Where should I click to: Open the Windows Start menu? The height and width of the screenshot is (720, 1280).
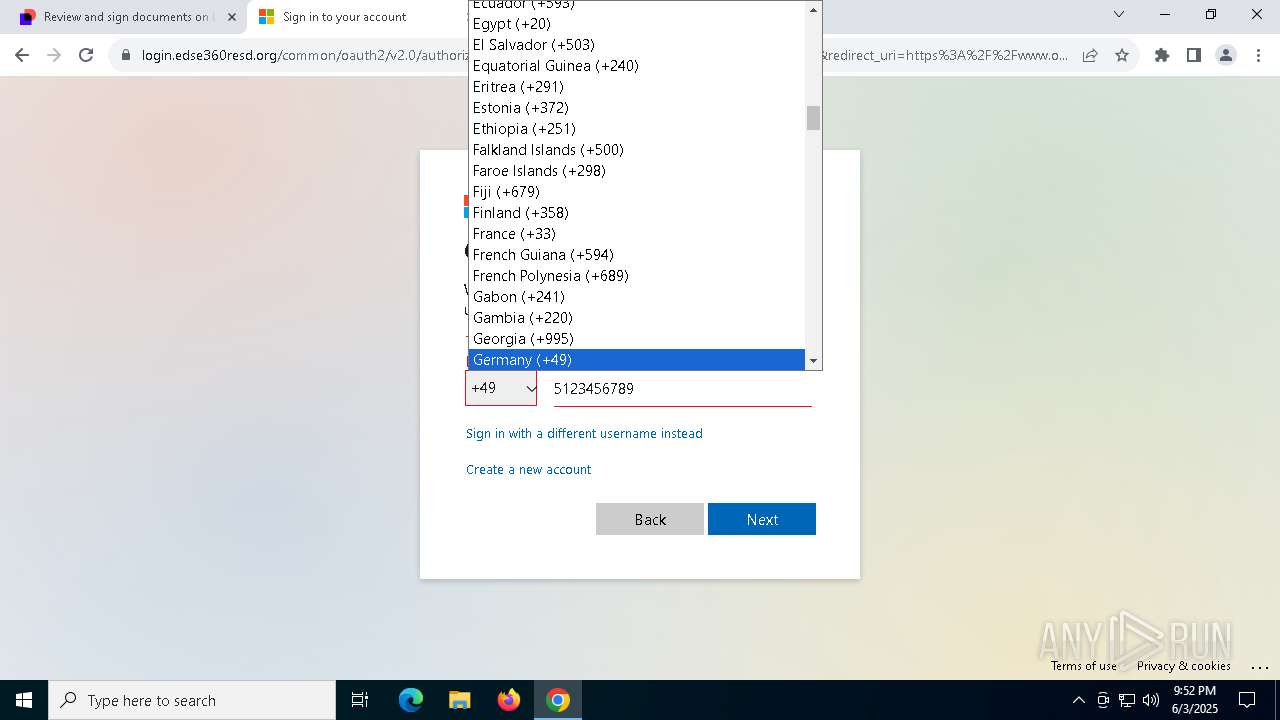tap(24, 700)
